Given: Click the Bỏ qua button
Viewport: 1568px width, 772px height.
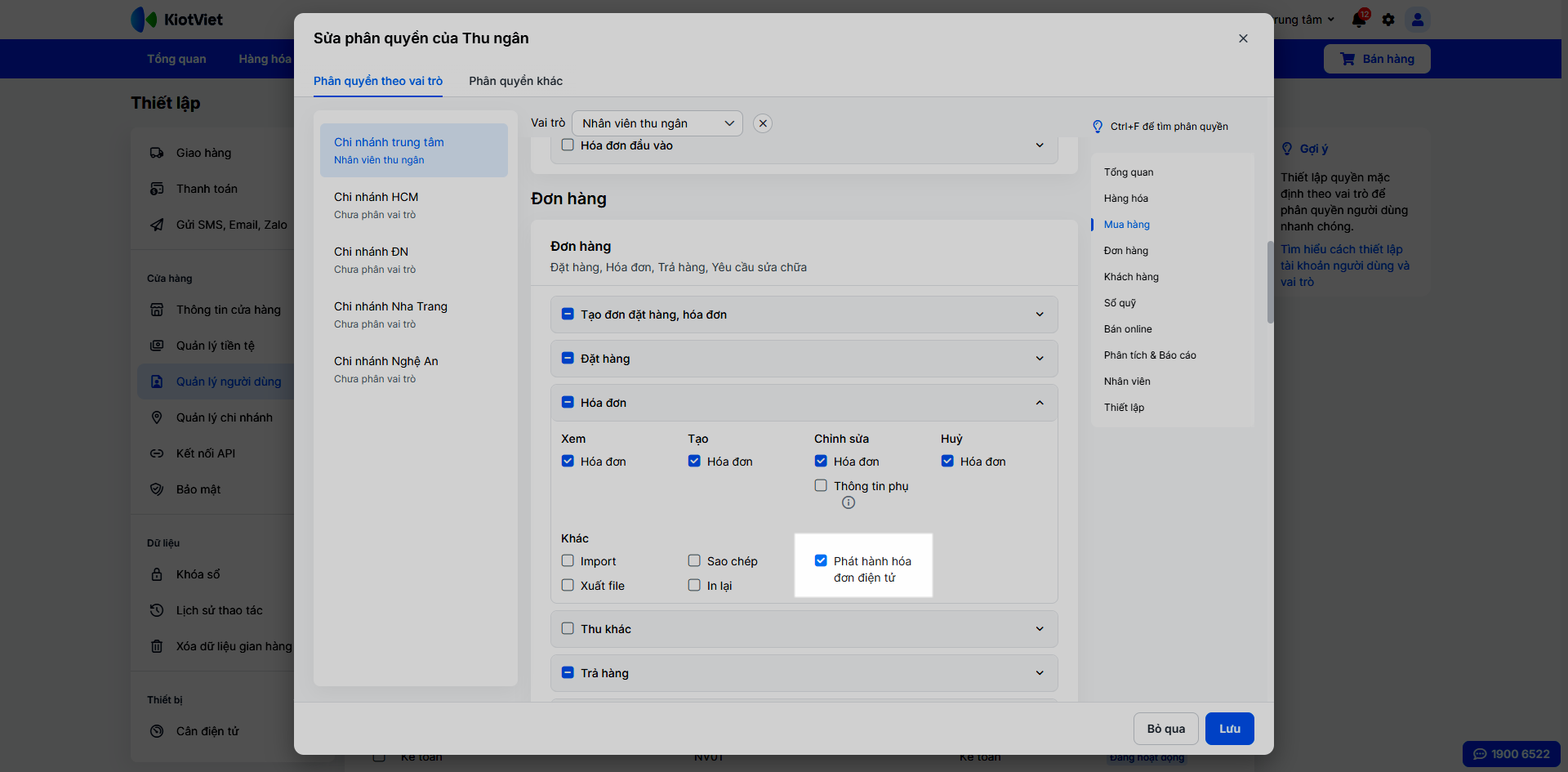Looking at the screenshot, I should pos(1165,729).
